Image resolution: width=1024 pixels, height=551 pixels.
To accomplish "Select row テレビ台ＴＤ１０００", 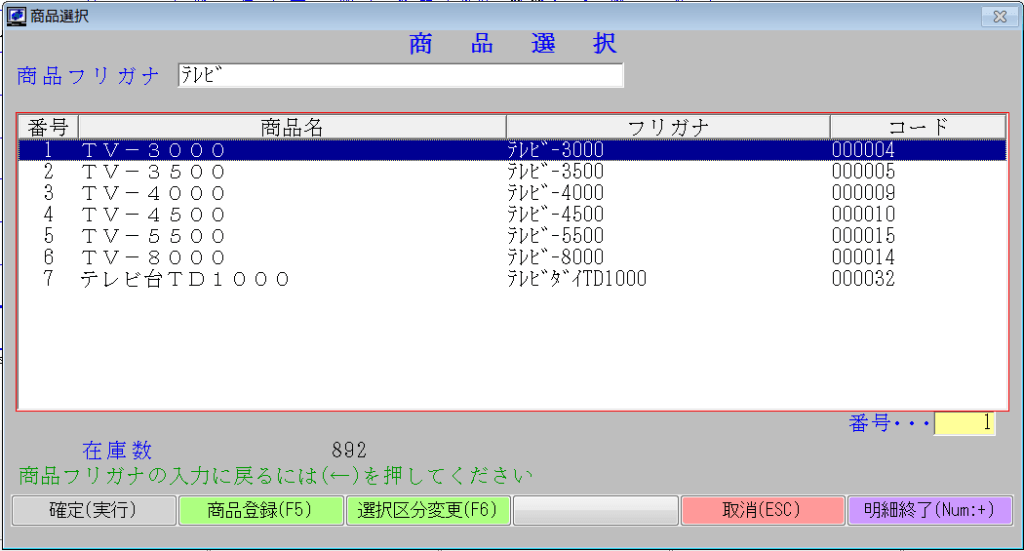I will [512, 279].
